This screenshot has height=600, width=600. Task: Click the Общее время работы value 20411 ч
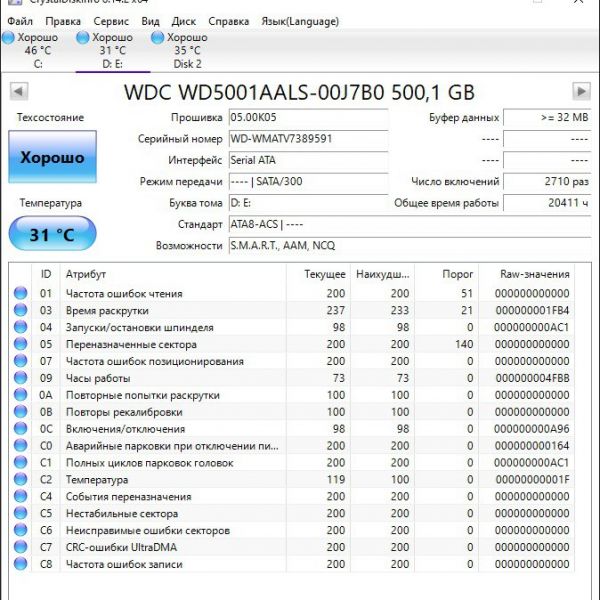(547, 203)
